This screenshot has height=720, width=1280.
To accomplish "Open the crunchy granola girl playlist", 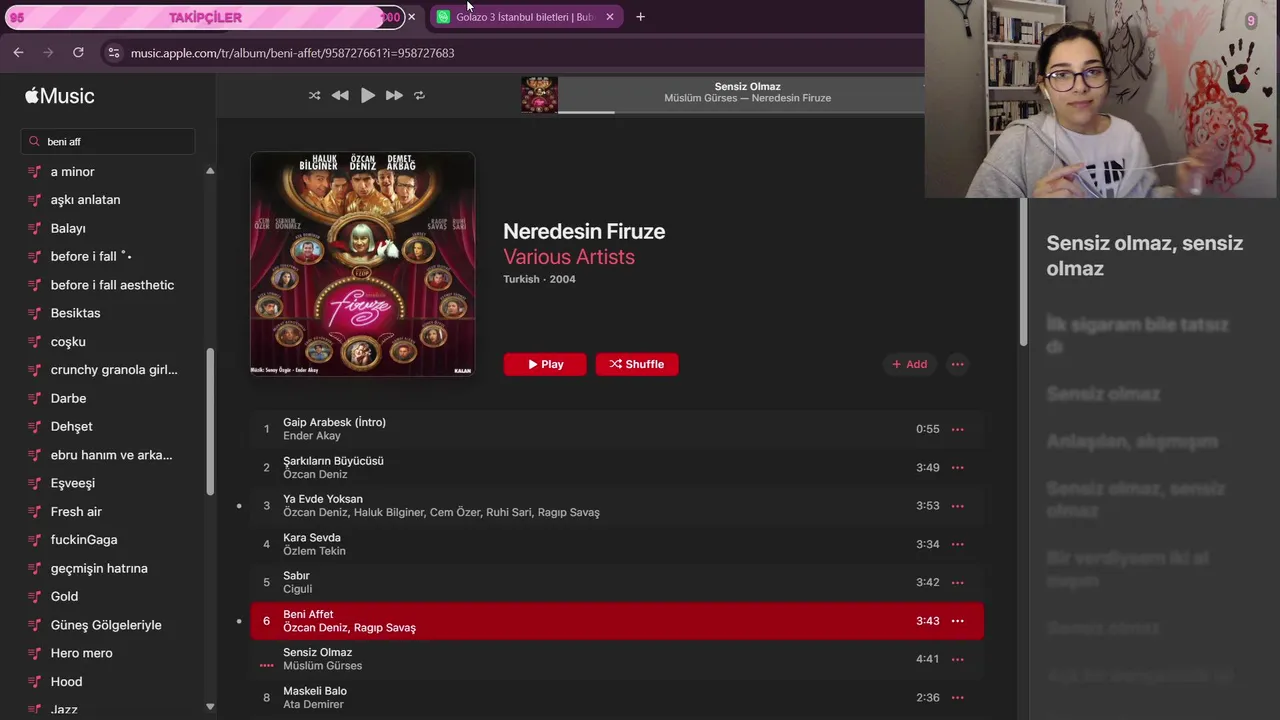I will [x=114, y=370].
